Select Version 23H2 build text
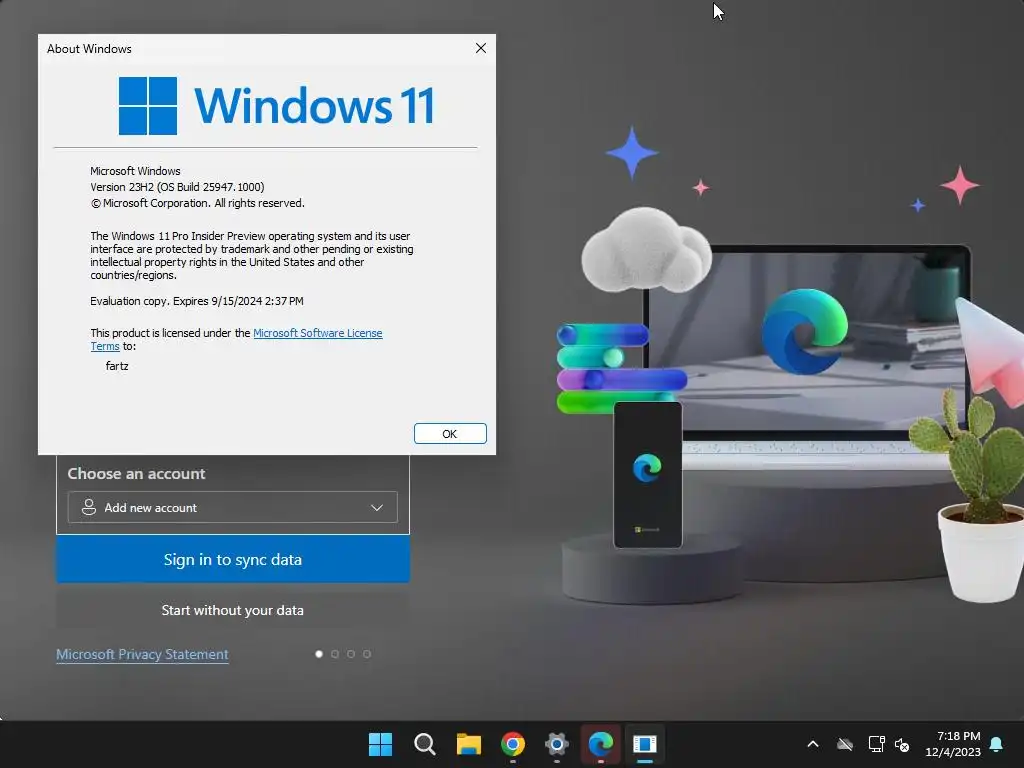 pyautogui.click(x=177, y=187)
